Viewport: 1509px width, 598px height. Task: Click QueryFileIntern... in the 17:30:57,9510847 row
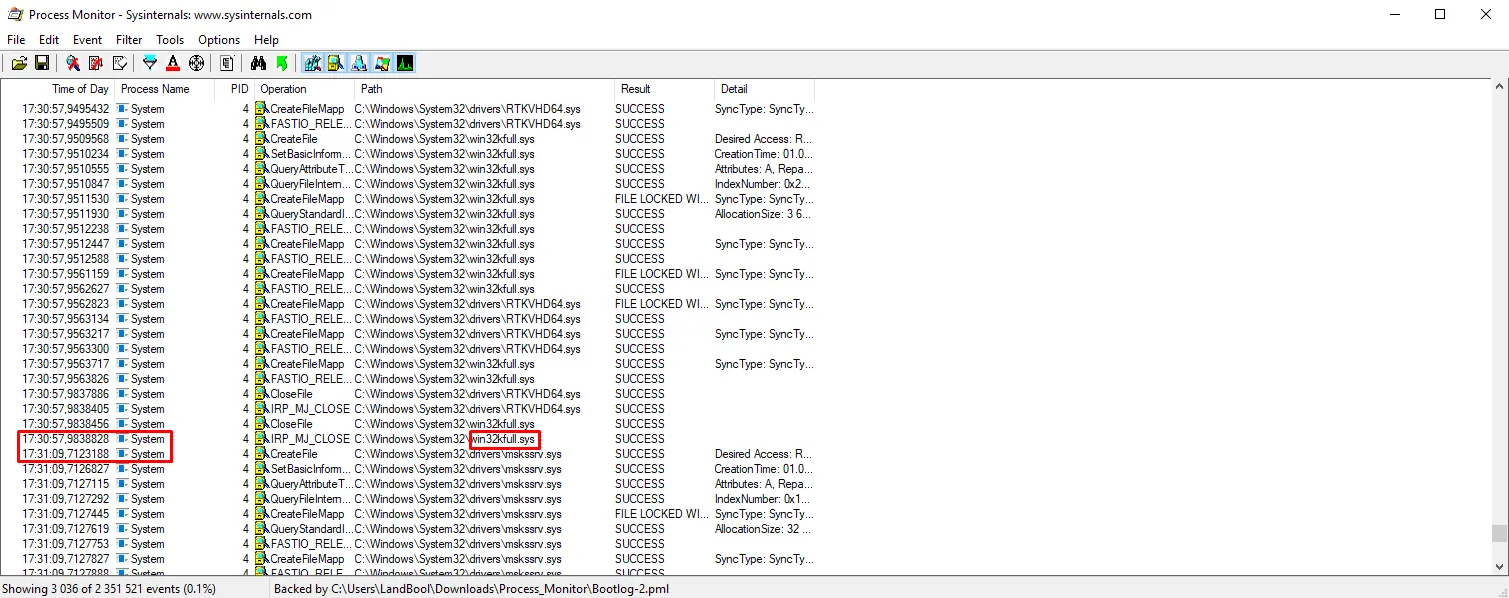[310, 184]
